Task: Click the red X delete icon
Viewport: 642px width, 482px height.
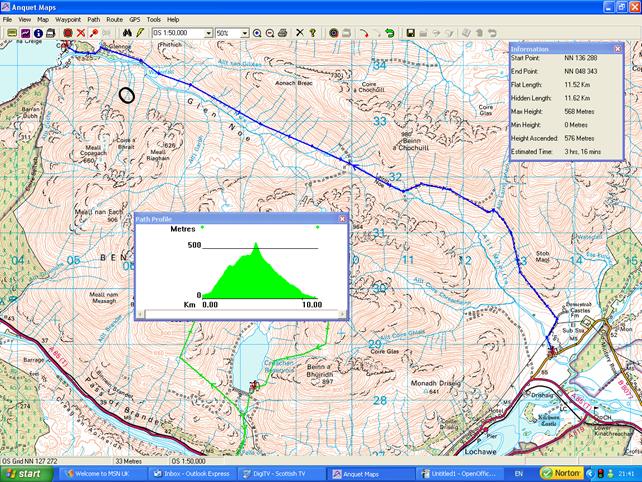Action: (x=81, y=33)
